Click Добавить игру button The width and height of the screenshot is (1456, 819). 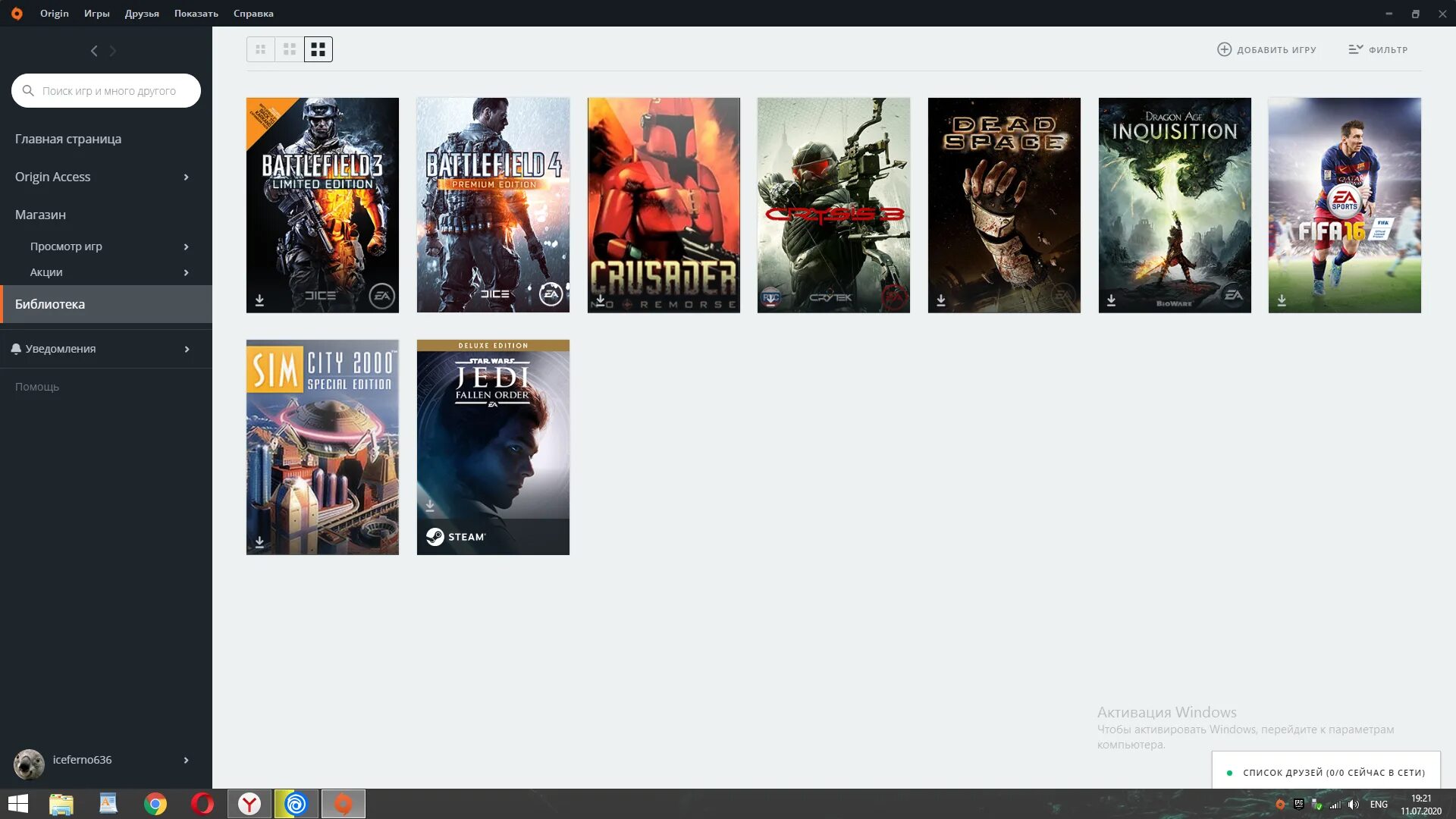pos(1266,49)
